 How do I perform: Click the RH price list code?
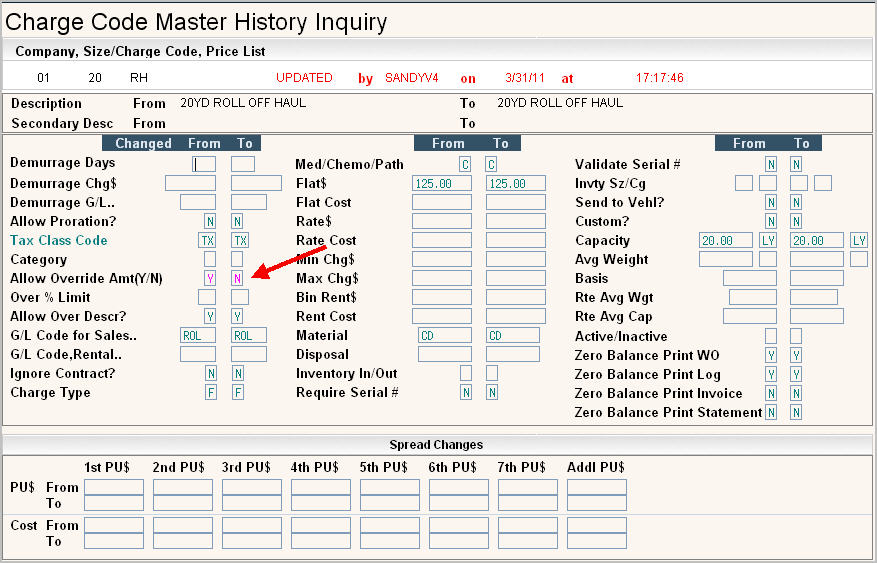(139, 78)
